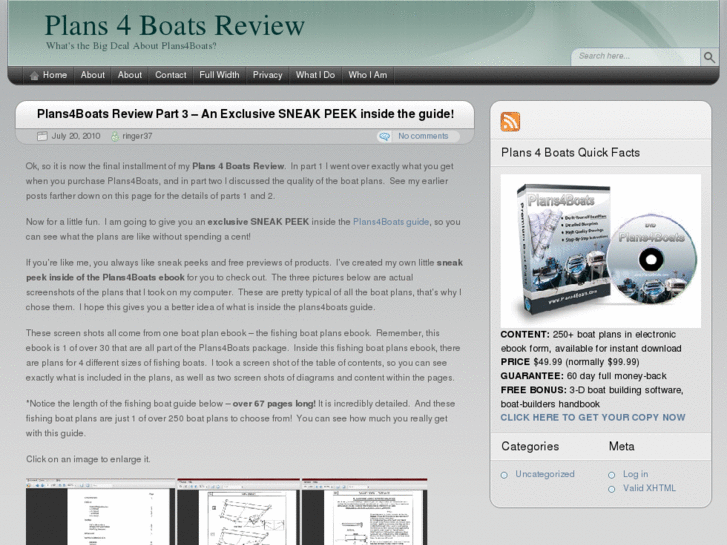The height and width of the screenshot is (545, 727).
Task: Click the home icon in navigation bar
Action: tap(34, 76)
